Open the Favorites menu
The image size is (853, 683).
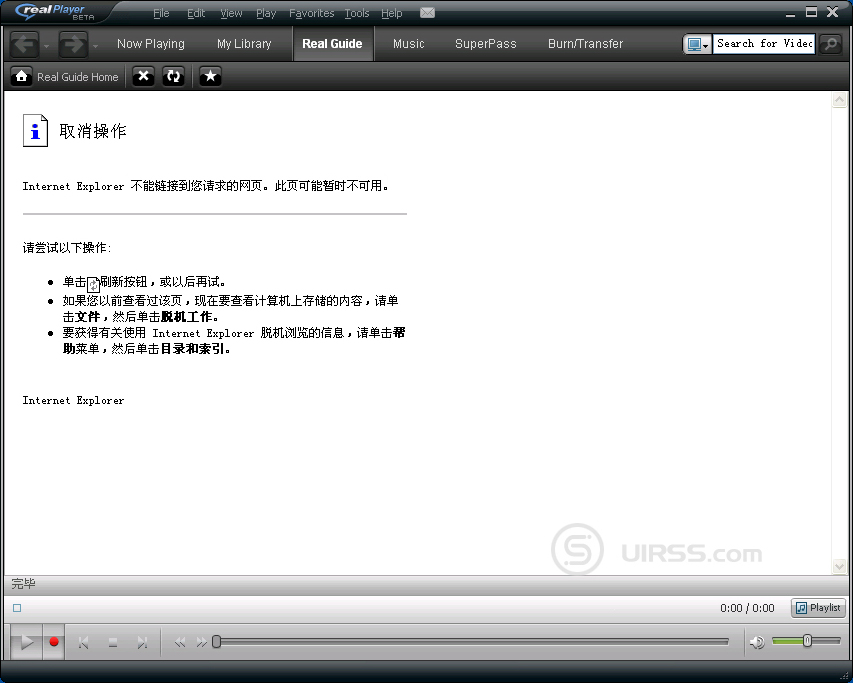pyautogui.click(x=311, y=13)
